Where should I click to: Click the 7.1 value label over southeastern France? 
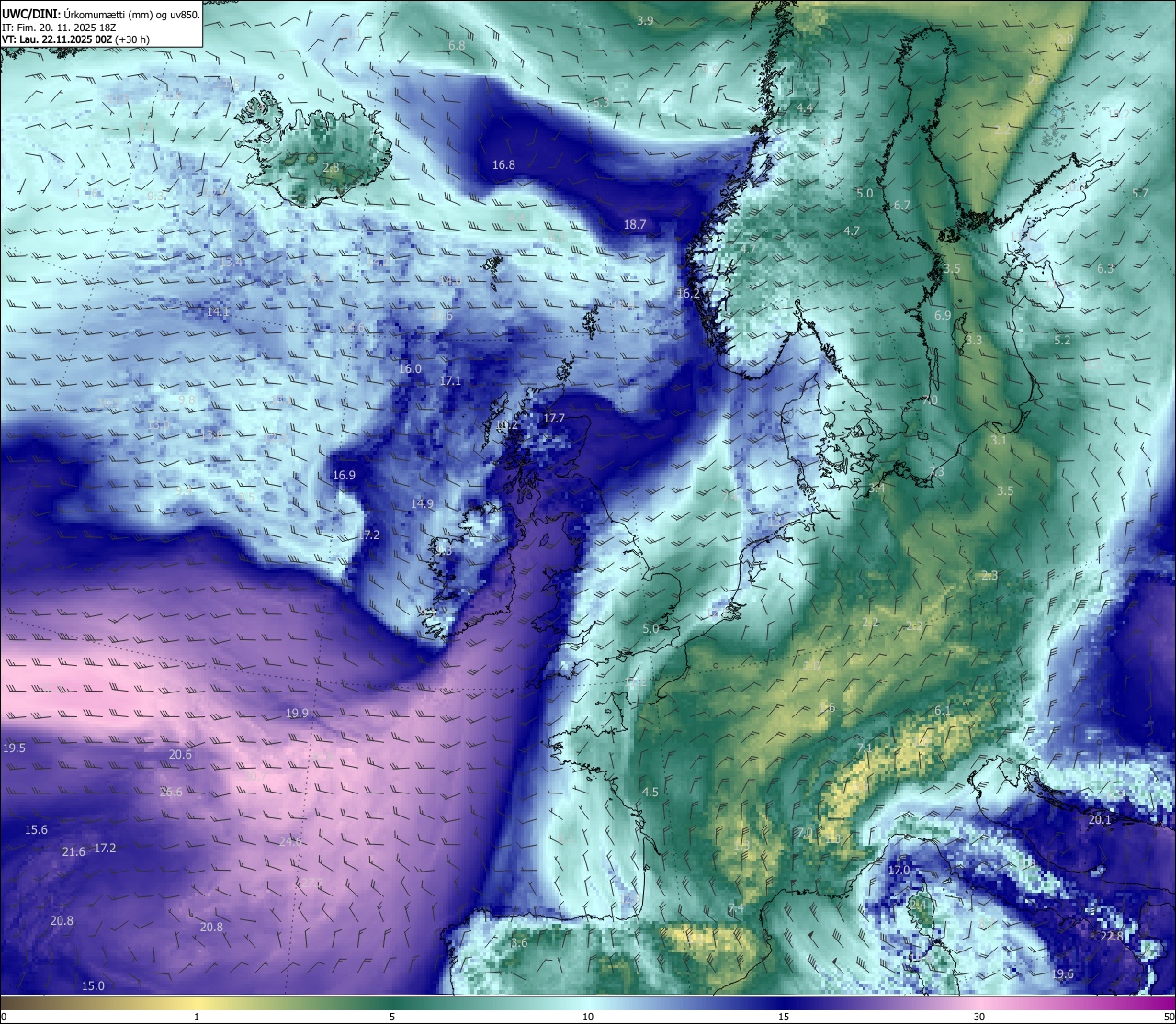click(x=864, y=749)
